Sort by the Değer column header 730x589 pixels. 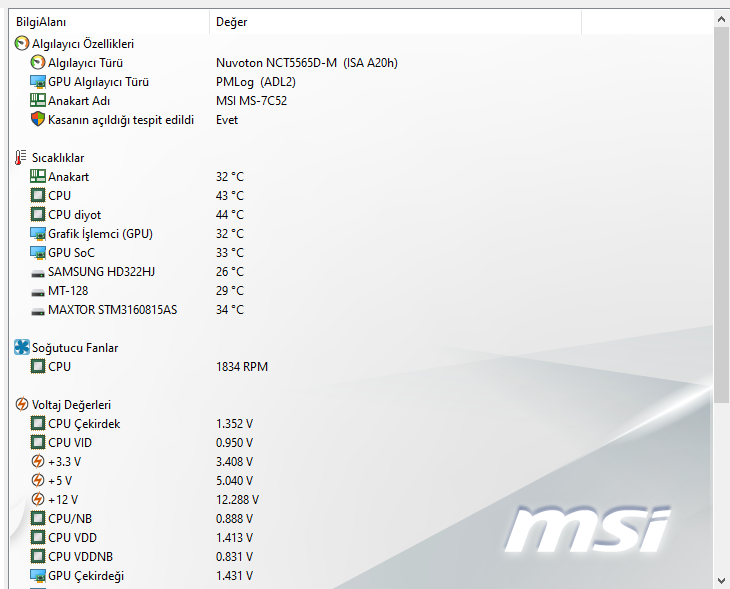click(x=396, y=22)
